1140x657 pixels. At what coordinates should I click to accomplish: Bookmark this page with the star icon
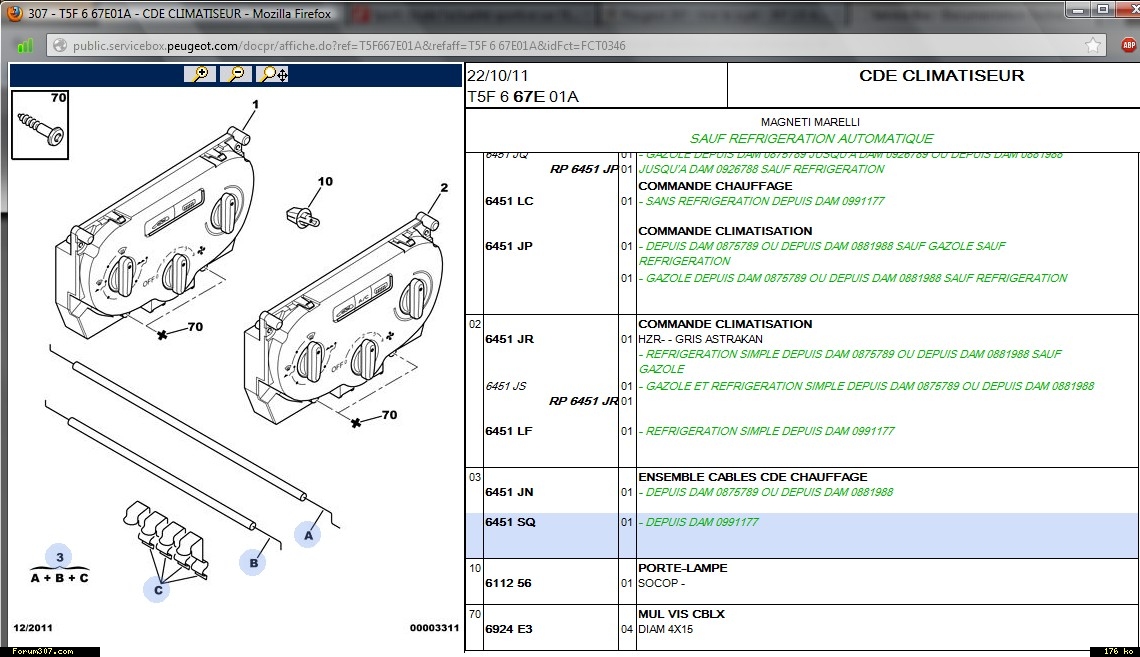click(1093, 45)
